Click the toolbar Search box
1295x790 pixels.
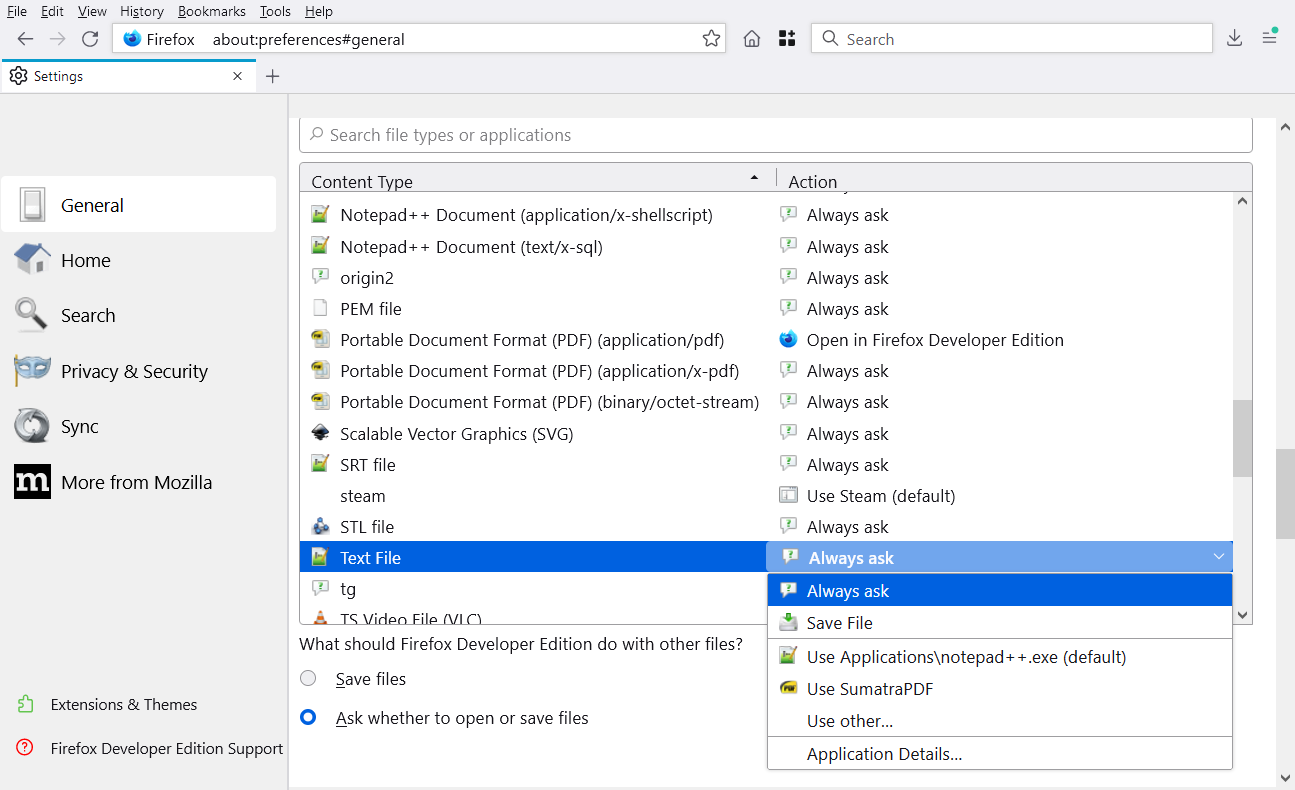(x=1011, y=39)
